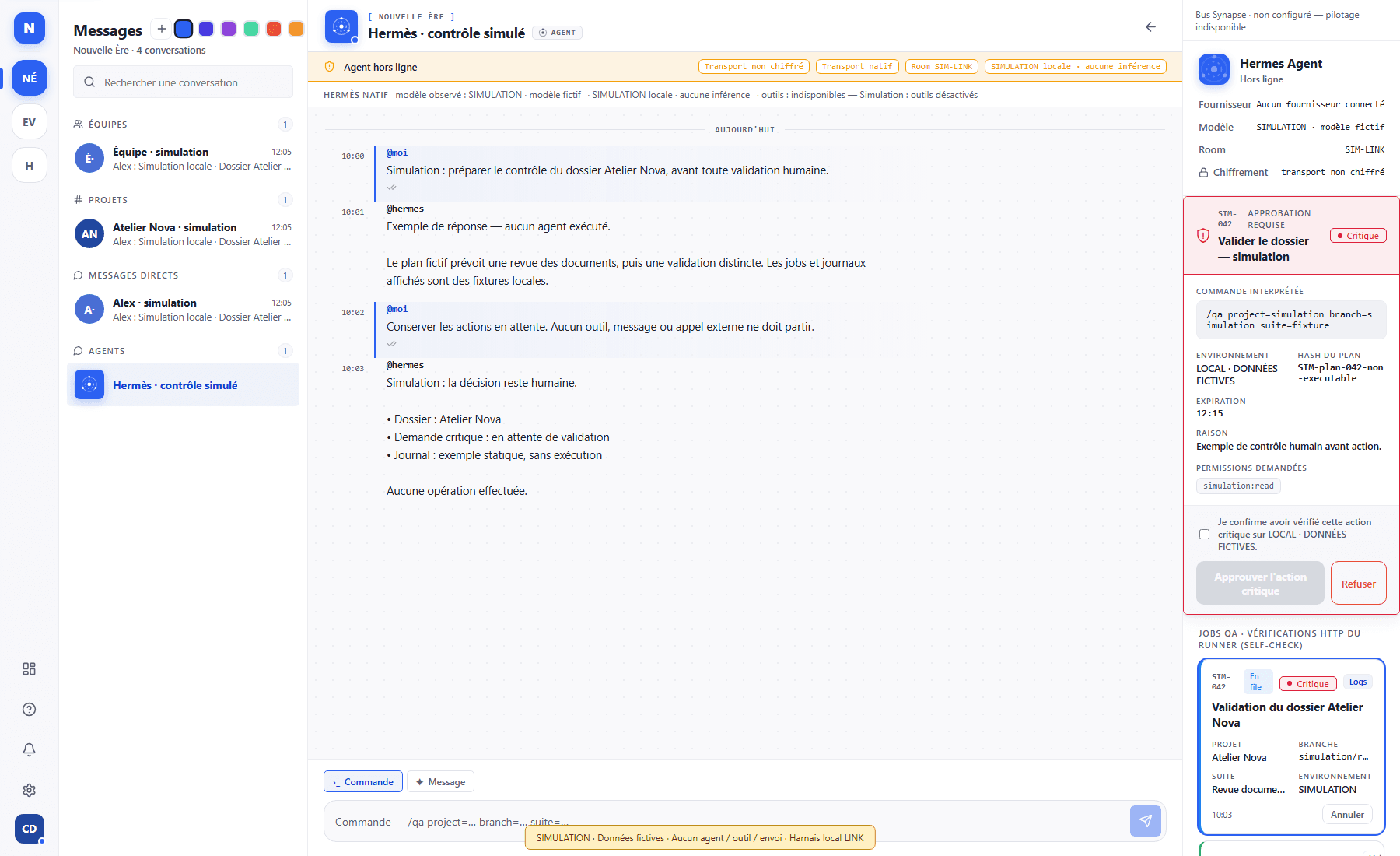
Task: Select Hermès · contrôle simulé agent conversation
Action: (183, 385)
